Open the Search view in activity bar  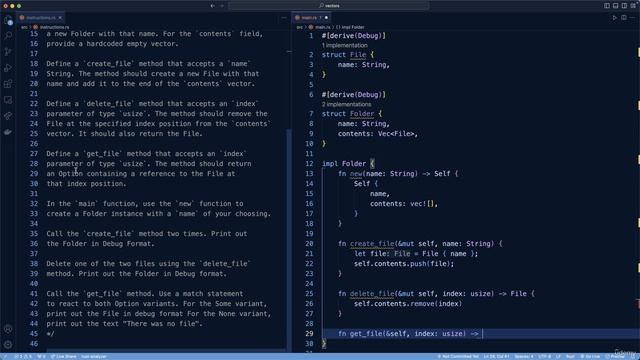(x=8, y=36)
